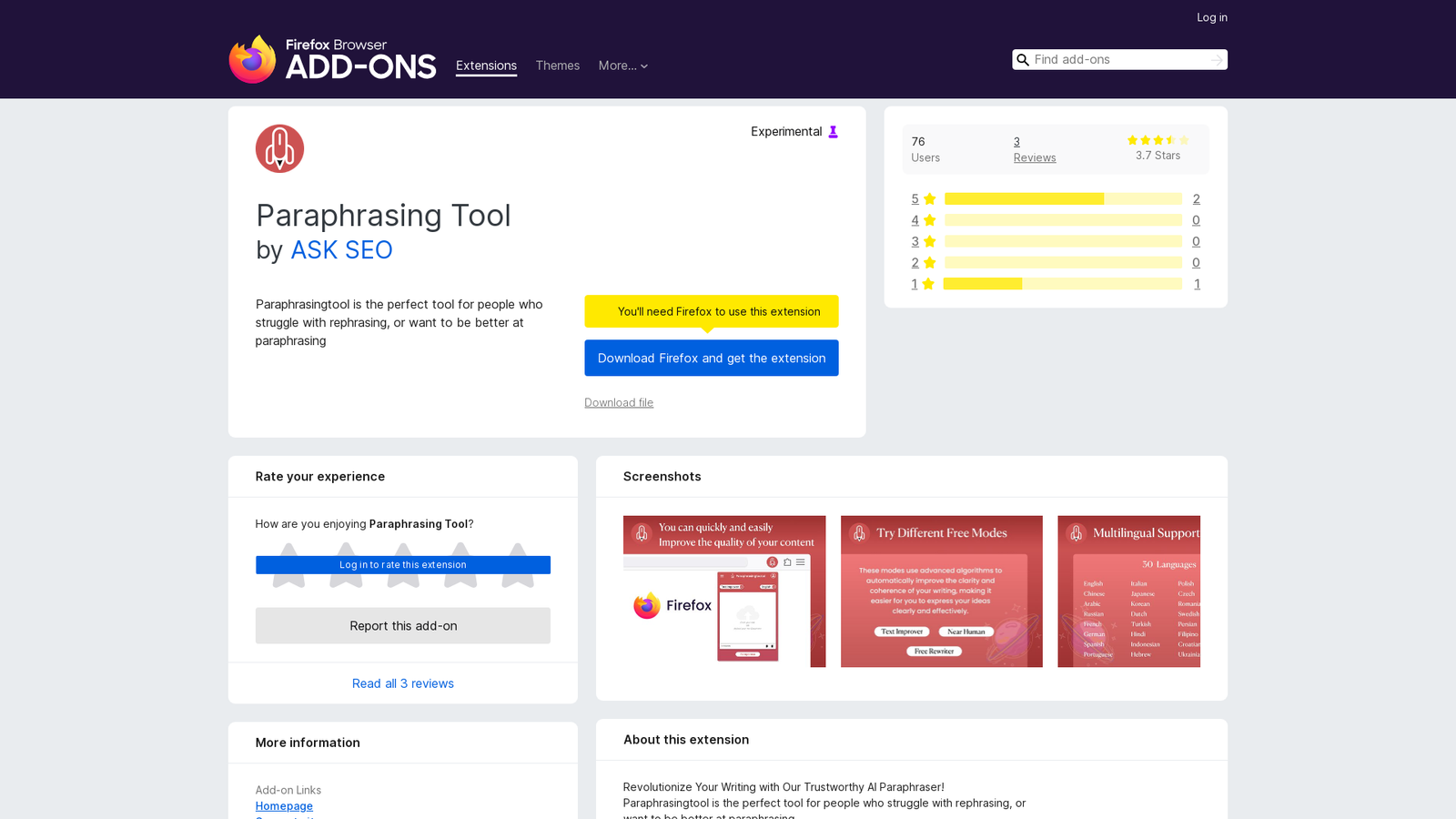Open the ASK SEO author page
Screen dimensions: 1456x819
pos(341,249)
